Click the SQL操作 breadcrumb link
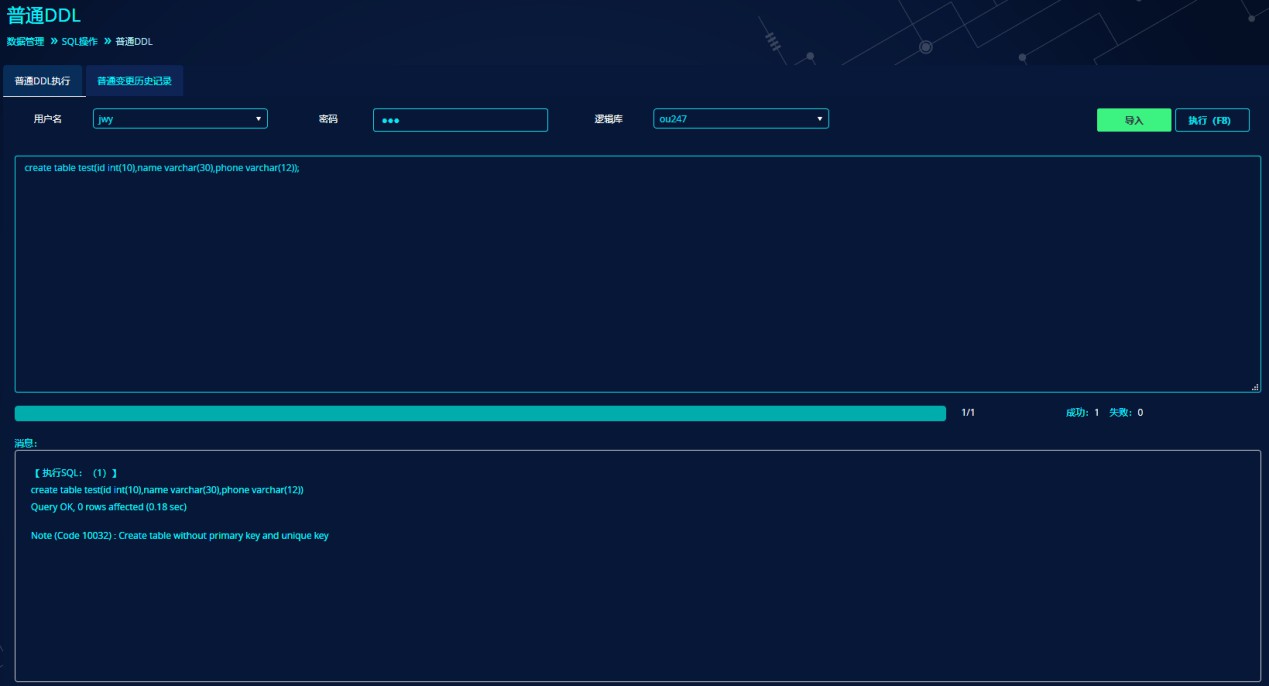The height and width of the screenshot is (686, 1269). click(79, 42)
